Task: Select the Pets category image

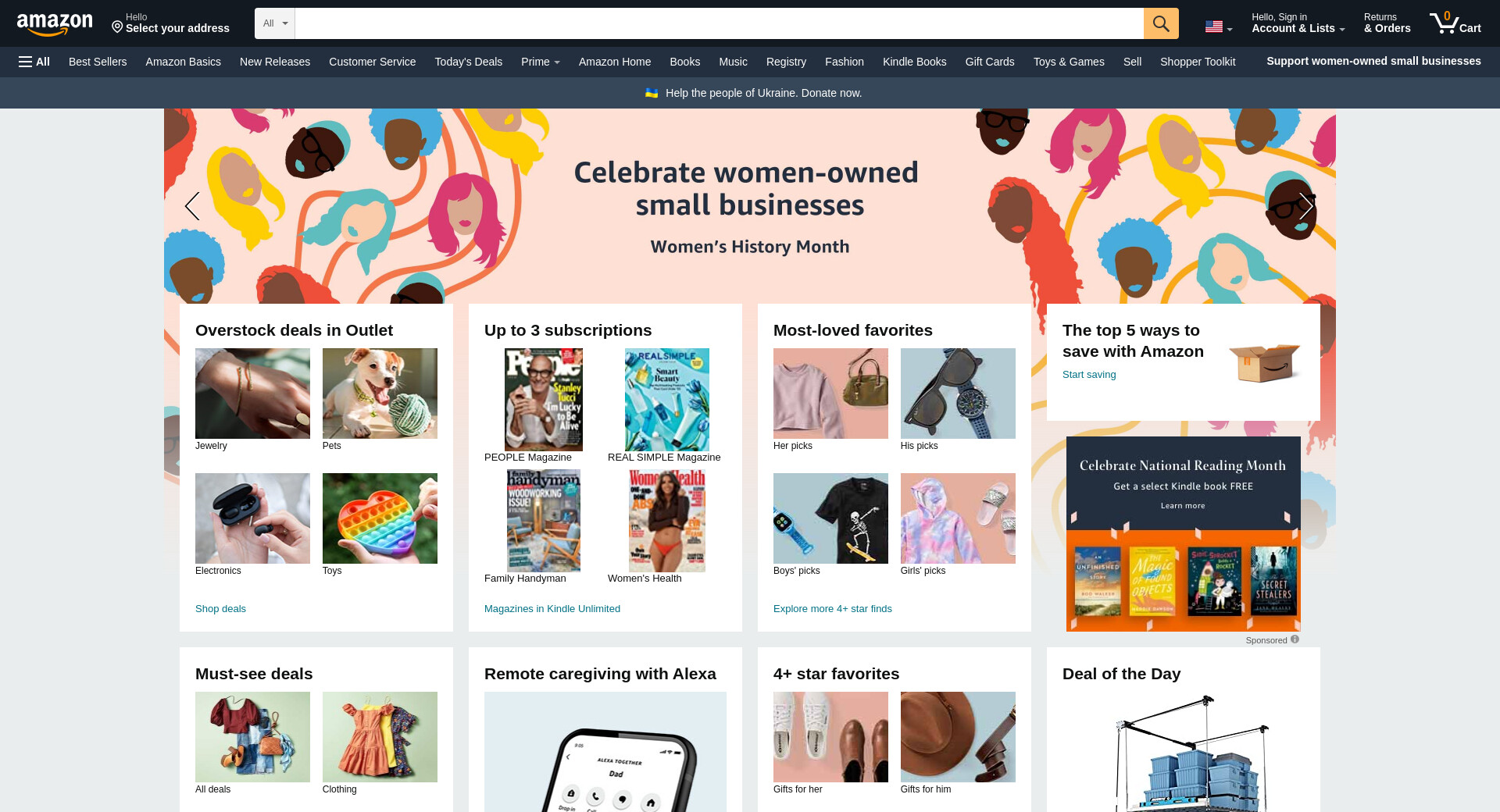Action: [380, 394]
